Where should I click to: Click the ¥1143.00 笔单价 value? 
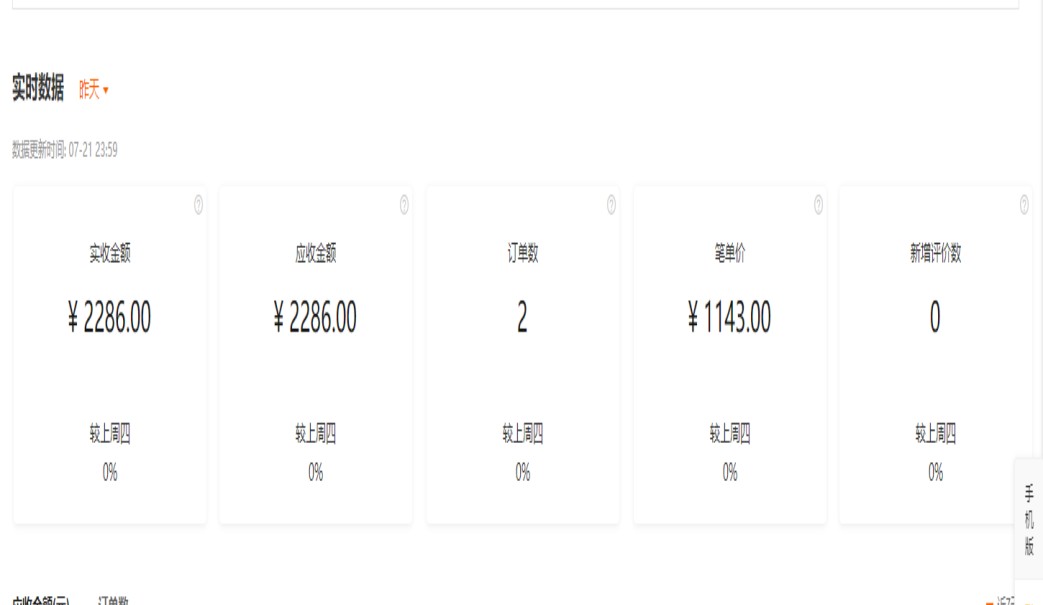click(x=729, y=318)
